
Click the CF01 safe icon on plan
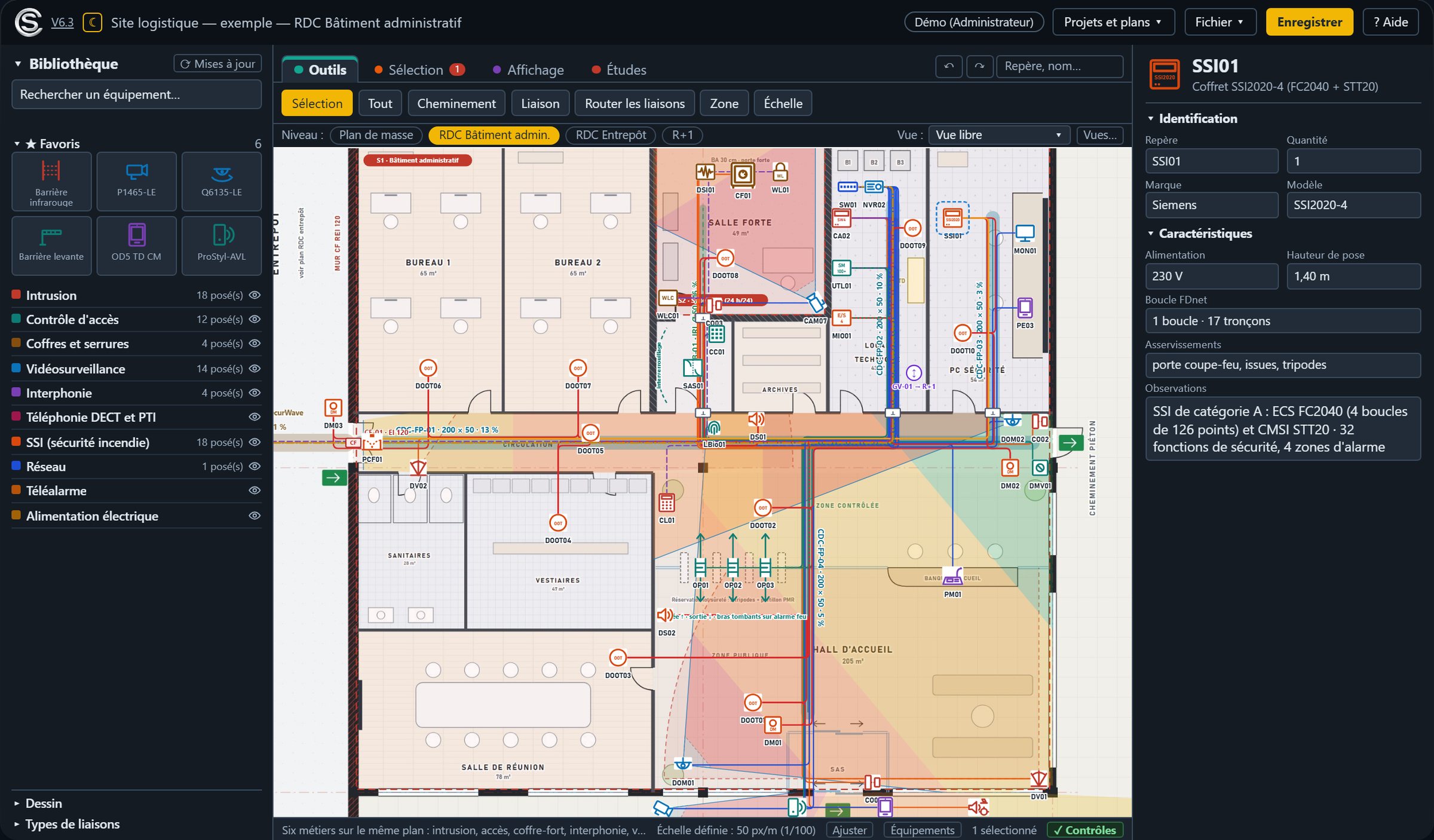pyautogui.click(x=743, y=175)
